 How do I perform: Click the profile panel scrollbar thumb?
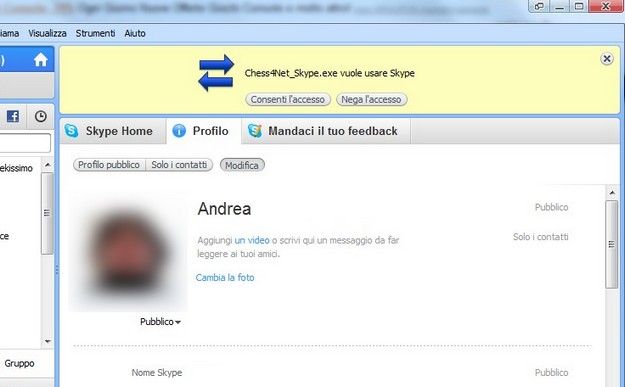[611, 244]
